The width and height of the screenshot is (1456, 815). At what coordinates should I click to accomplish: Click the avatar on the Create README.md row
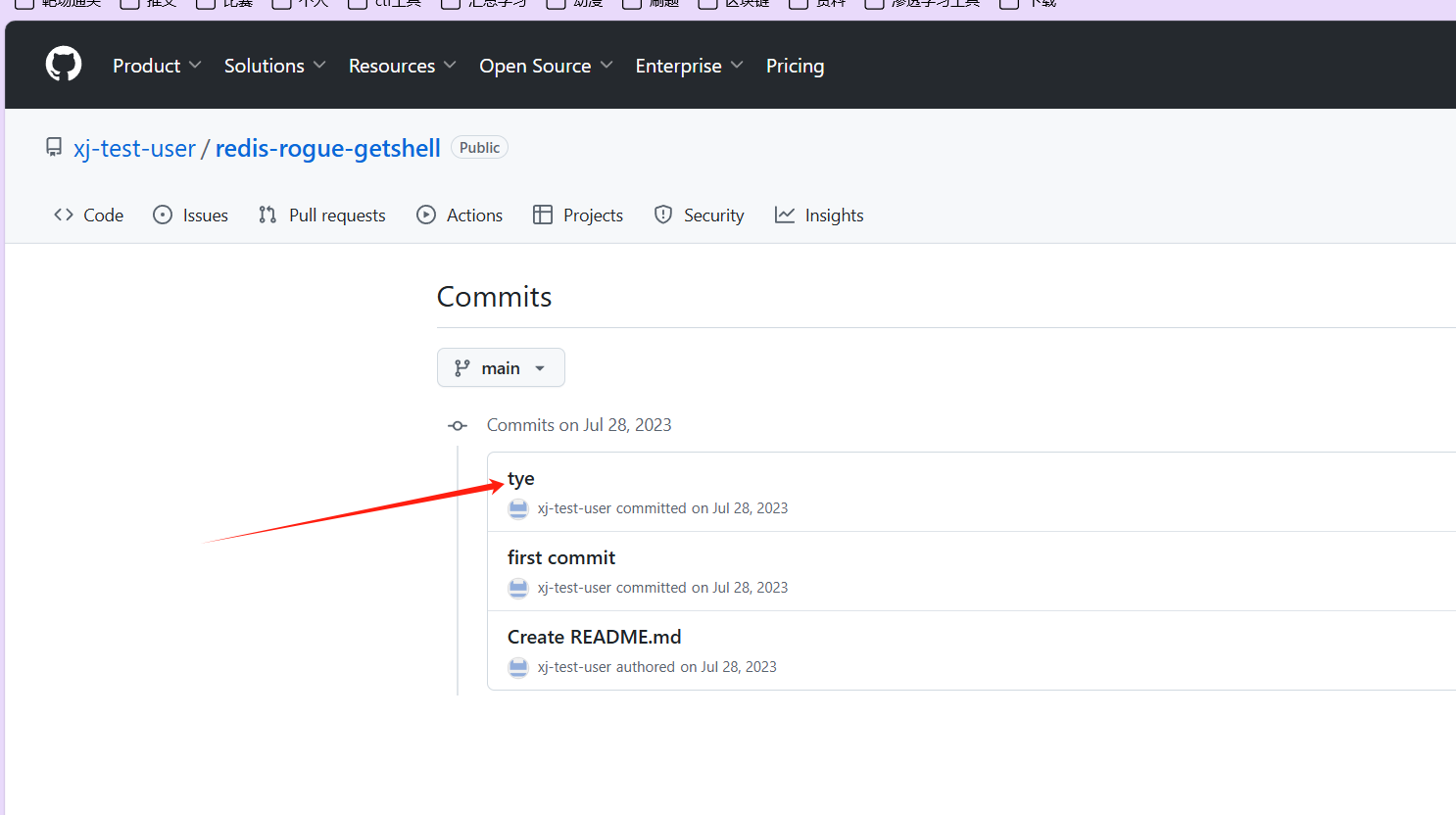tap(518, 667)
